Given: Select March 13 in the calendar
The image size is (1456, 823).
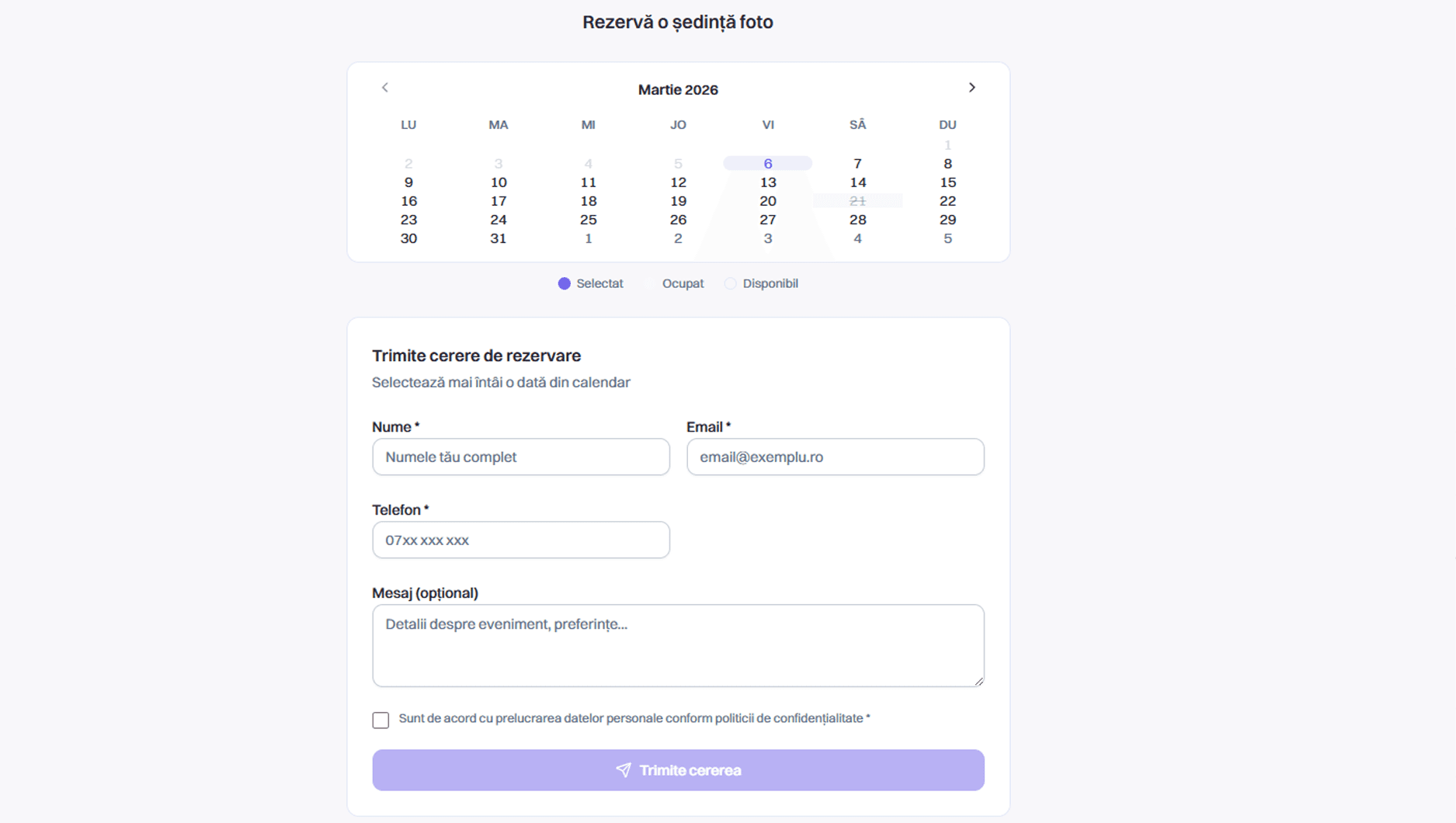Looking at the screenshot, I should [x=767, y=182].
